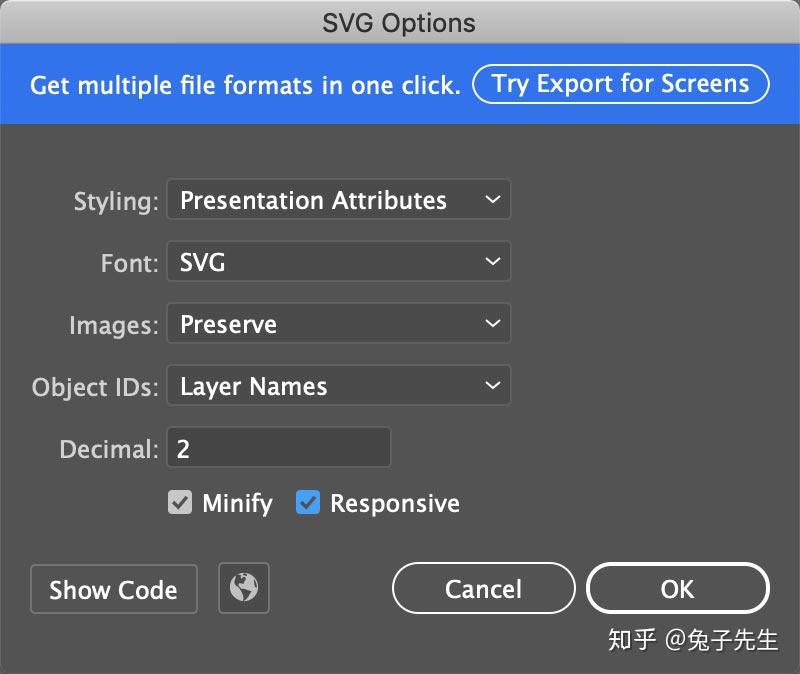Expand the Object IDs Layer Names dropdown
This screenshot has width=800, height=674.
click(338, 386)
